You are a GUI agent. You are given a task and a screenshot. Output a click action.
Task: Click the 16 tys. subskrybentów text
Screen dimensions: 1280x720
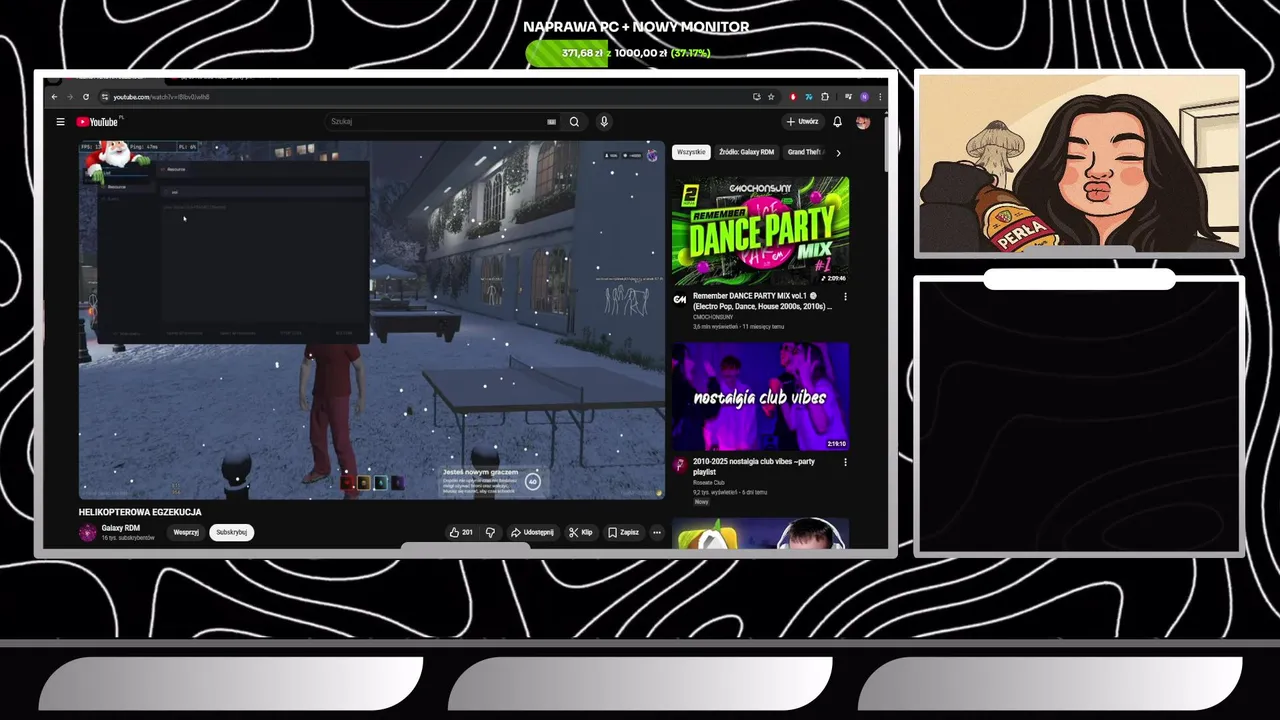128,538
